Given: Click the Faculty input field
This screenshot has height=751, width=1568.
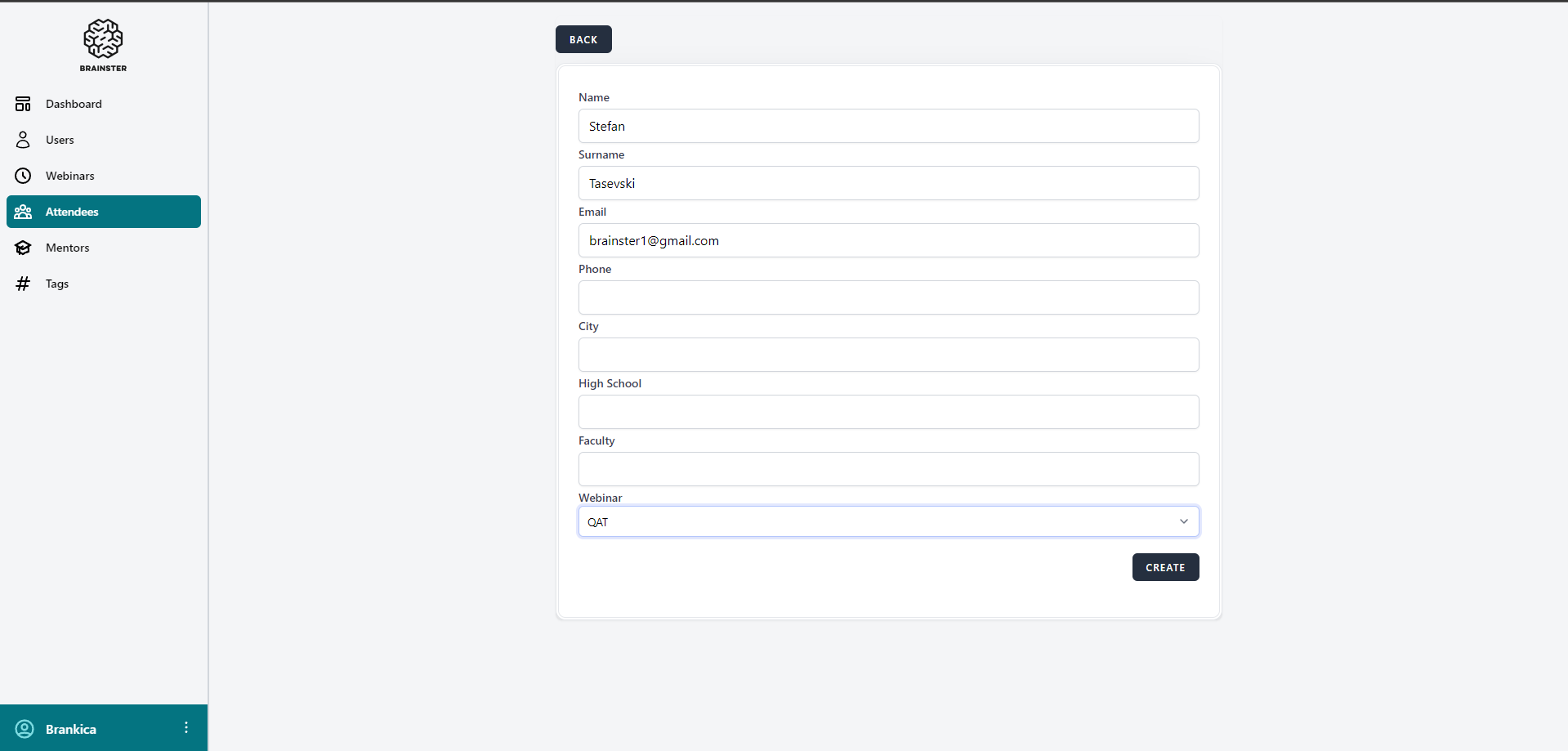Looking at the screenshot, I should click(x=888, y=469).
